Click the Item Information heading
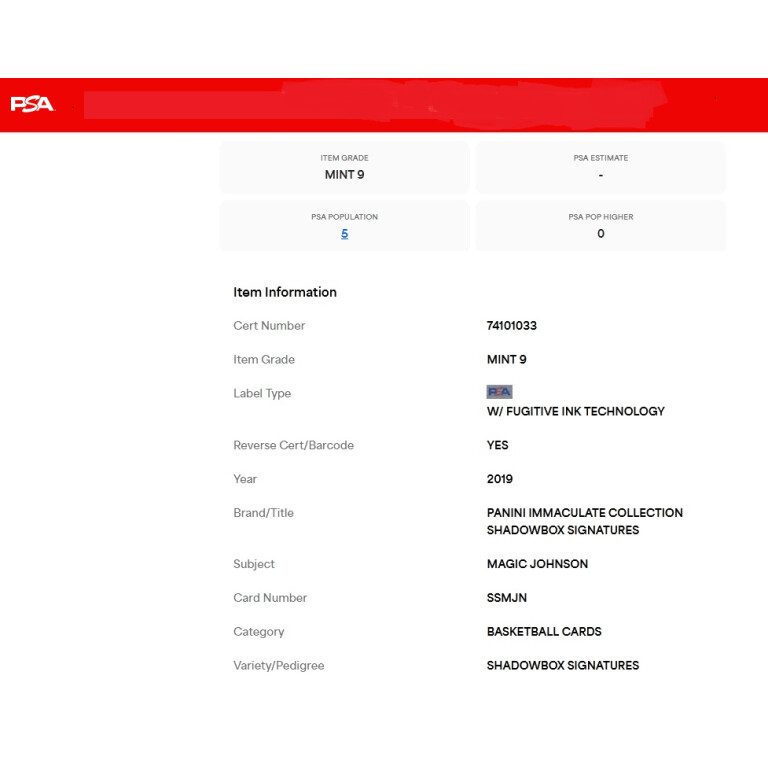This screenshot has width=768, height=768. (285, 292)
